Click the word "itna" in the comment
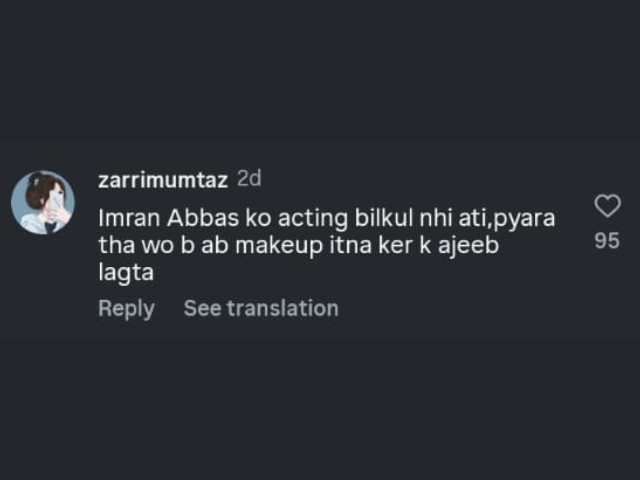 tap(376, 243)
